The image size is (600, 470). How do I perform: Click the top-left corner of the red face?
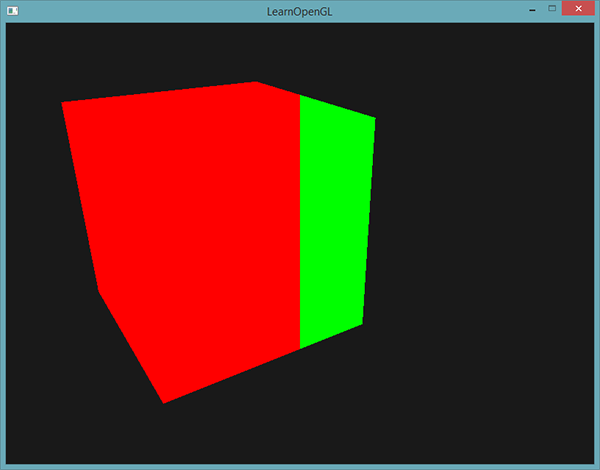(64, 104)
